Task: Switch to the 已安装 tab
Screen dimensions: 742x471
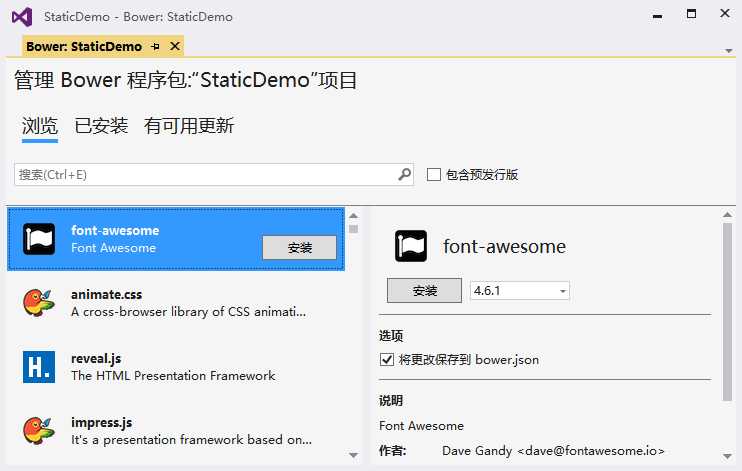Action: 101,126
